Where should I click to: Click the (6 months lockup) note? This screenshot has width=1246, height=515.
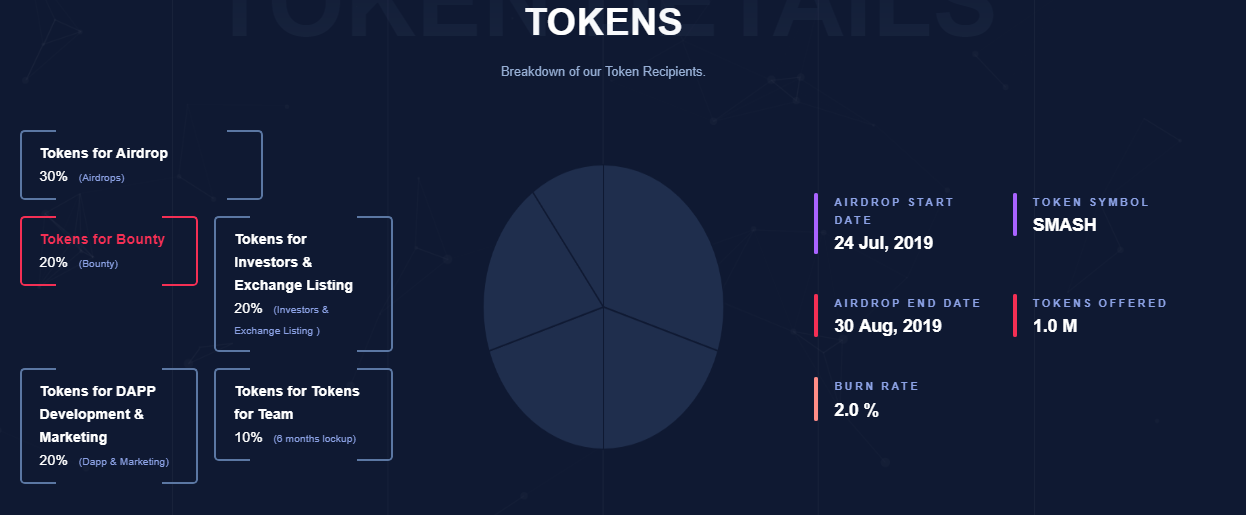click(314, 438)
